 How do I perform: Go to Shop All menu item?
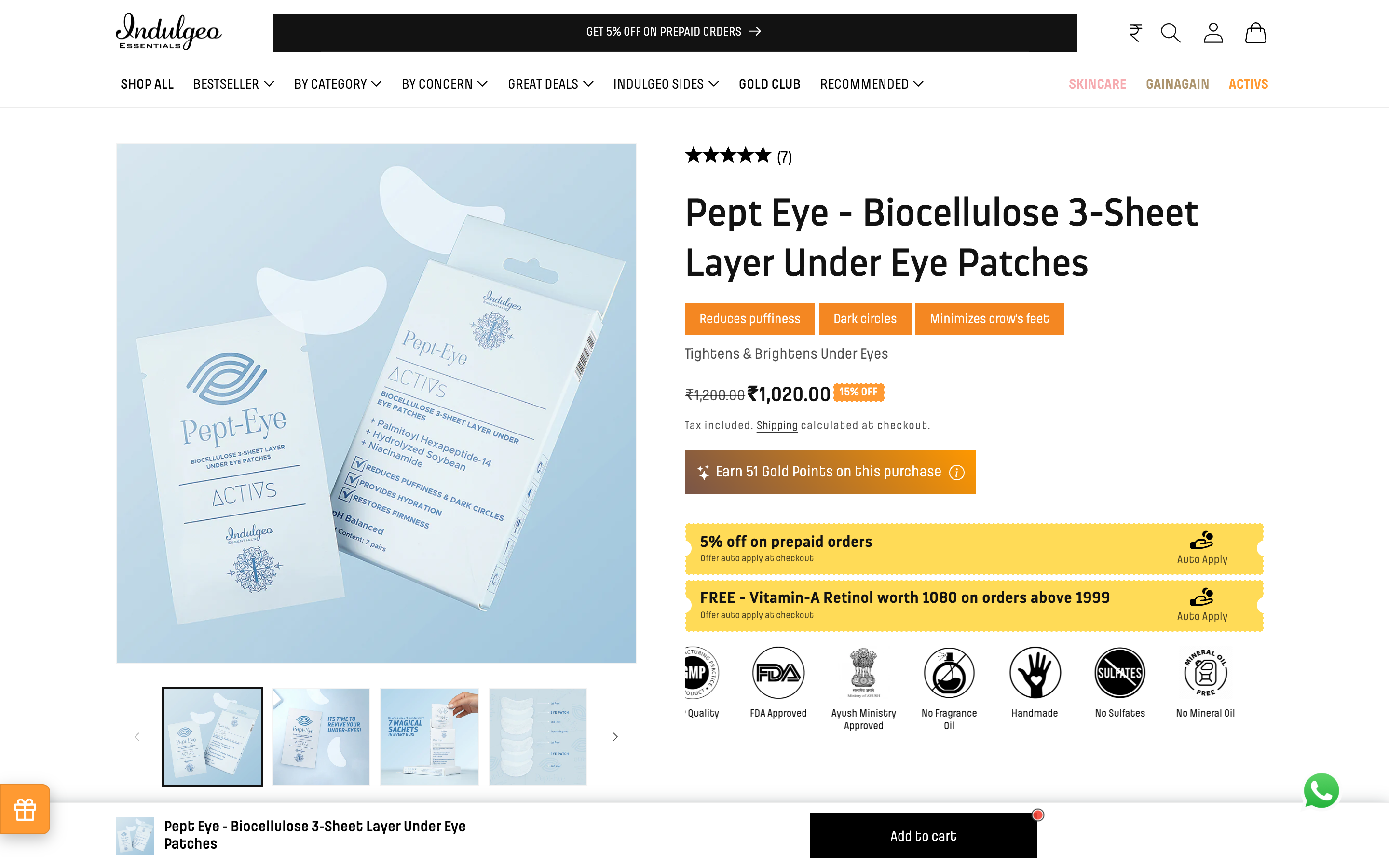click(147, 84)
